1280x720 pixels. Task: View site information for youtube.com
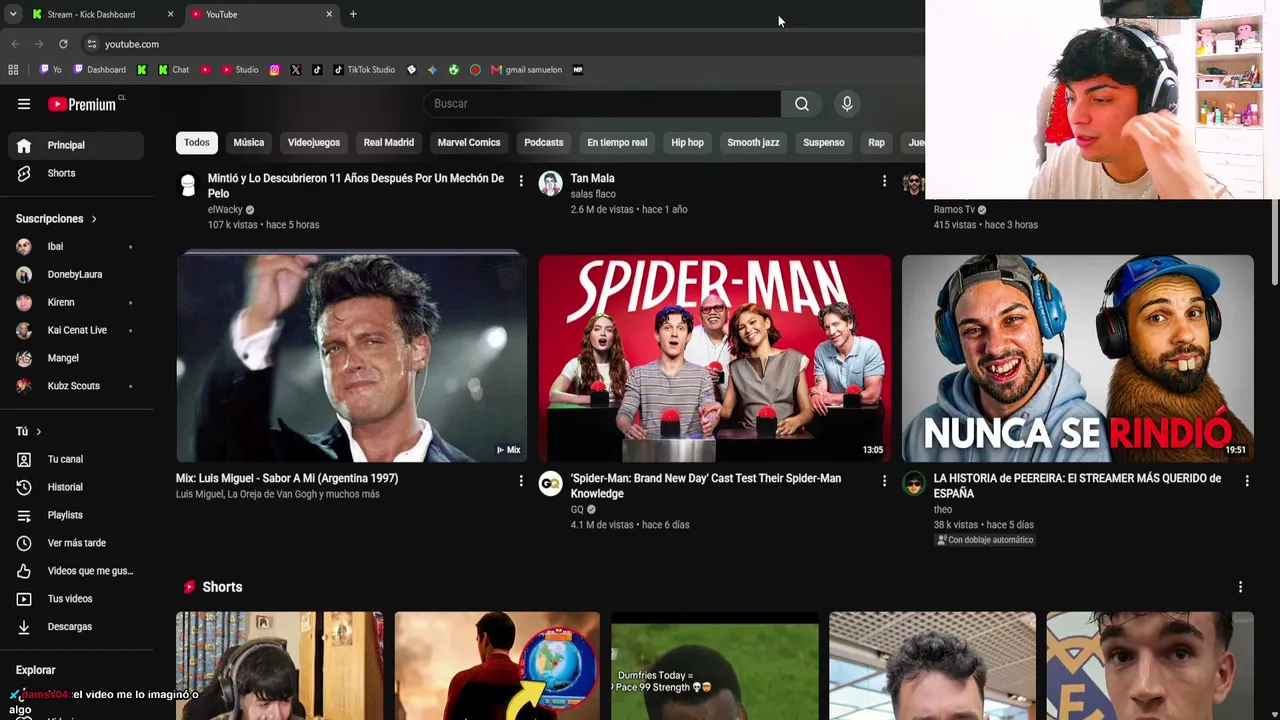91,44
